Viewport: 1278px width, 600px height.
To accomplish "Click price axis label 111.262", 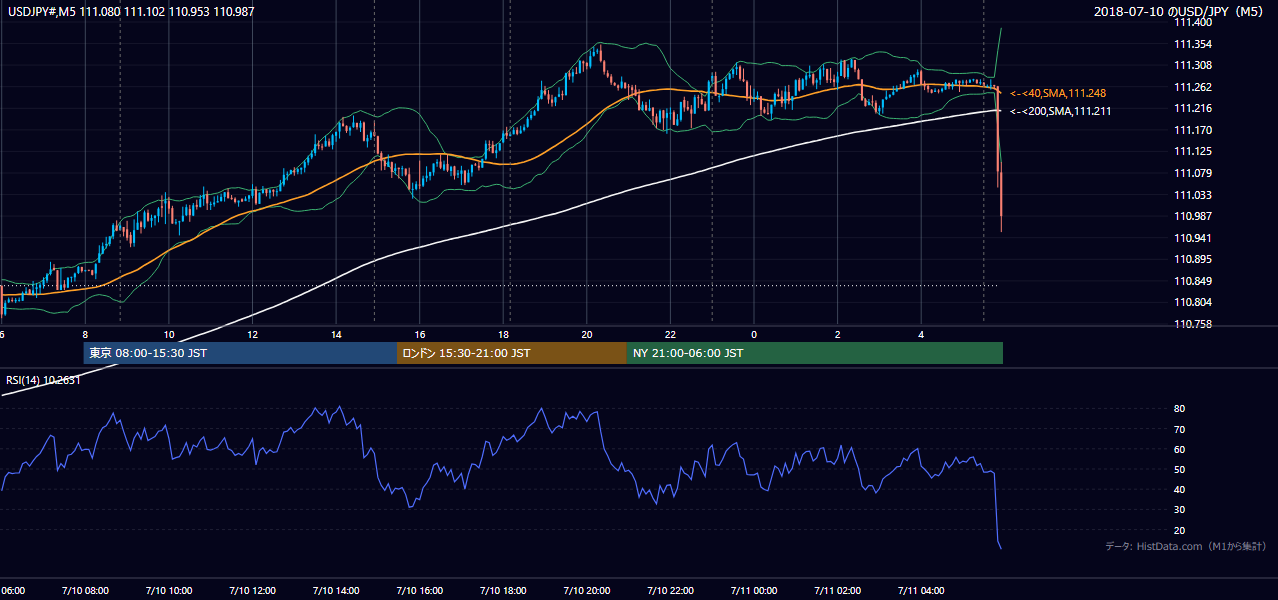I will [x=1193, y=87].
